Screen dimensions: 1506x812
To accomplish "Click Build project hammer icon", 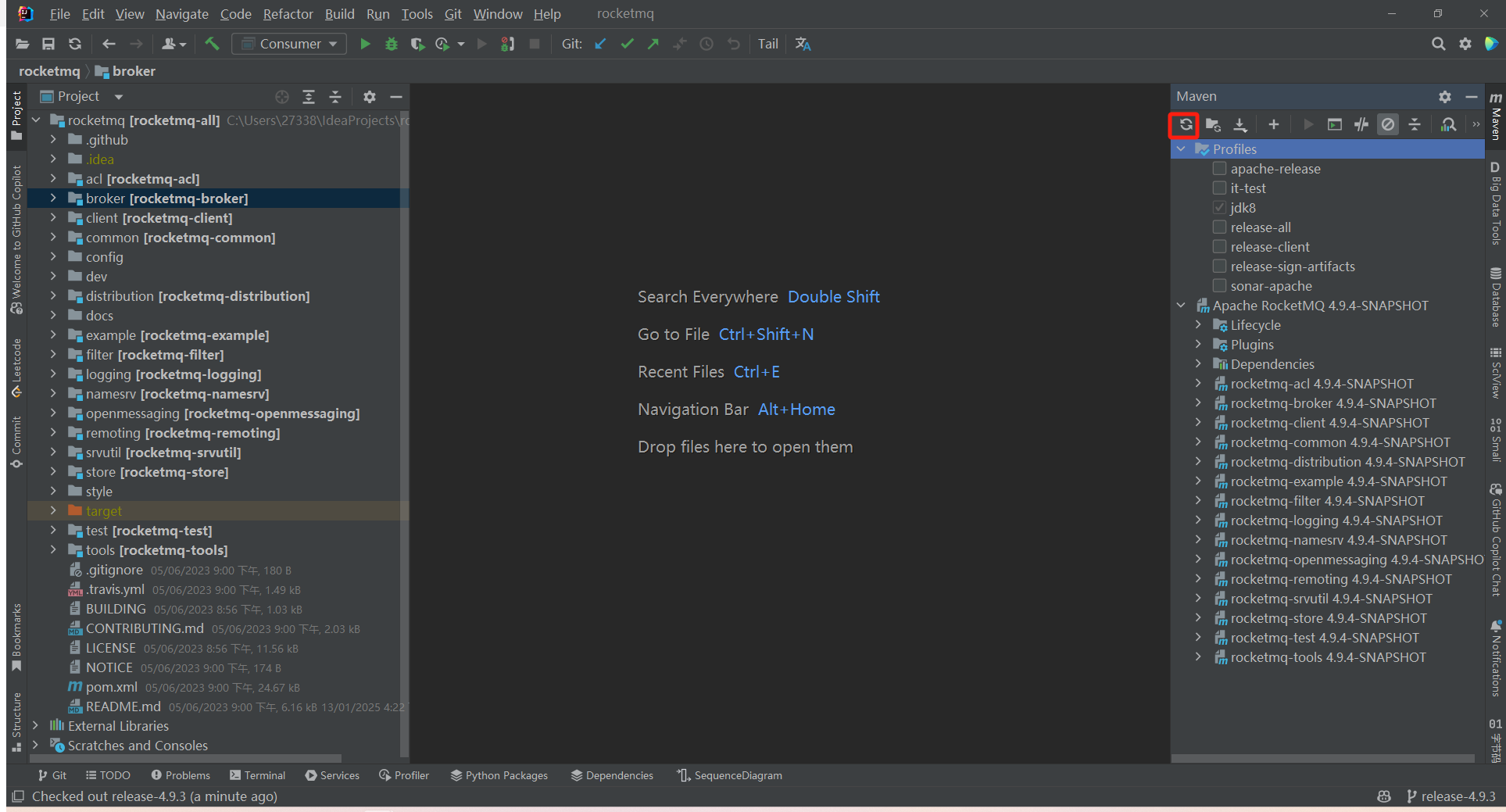I will (x=212, y=44).
